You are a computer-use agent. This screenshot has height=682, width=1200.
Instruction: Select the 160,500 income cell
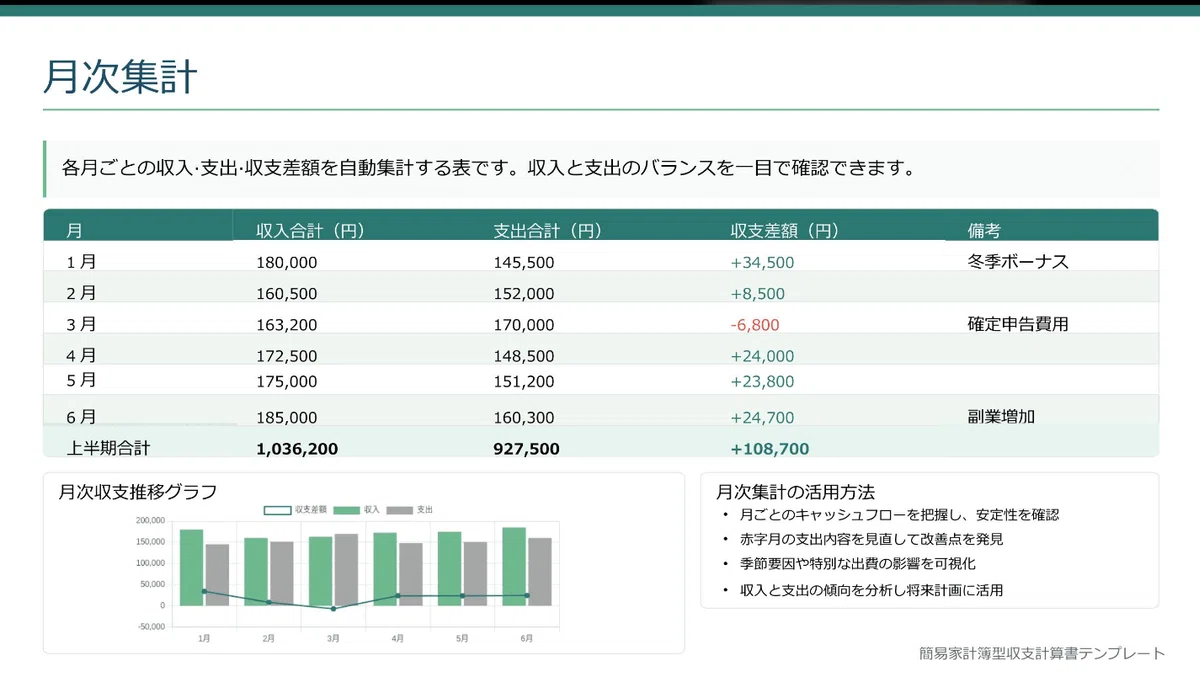(287, 294)
